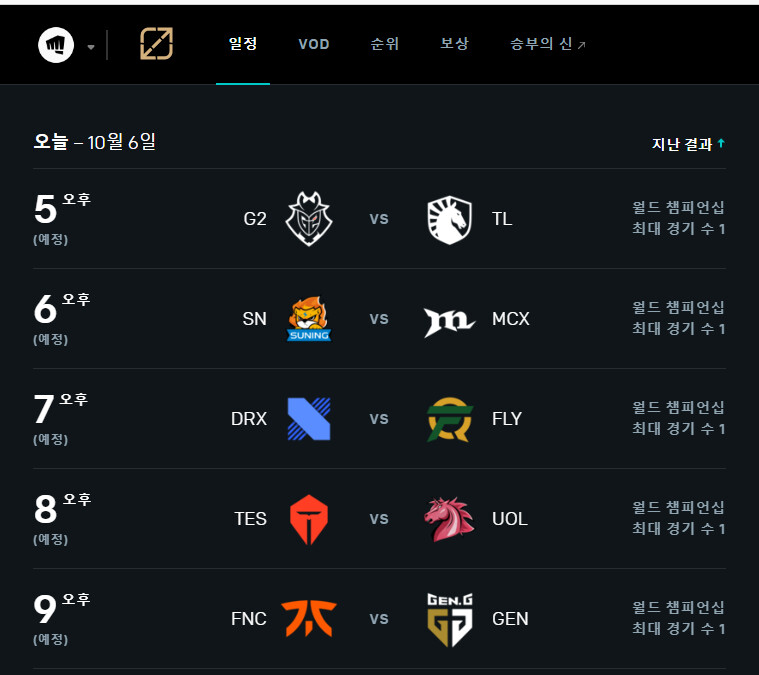Click the DRX blue logo
This screenshot has height=675, width=759.
[x=309, y=419]
